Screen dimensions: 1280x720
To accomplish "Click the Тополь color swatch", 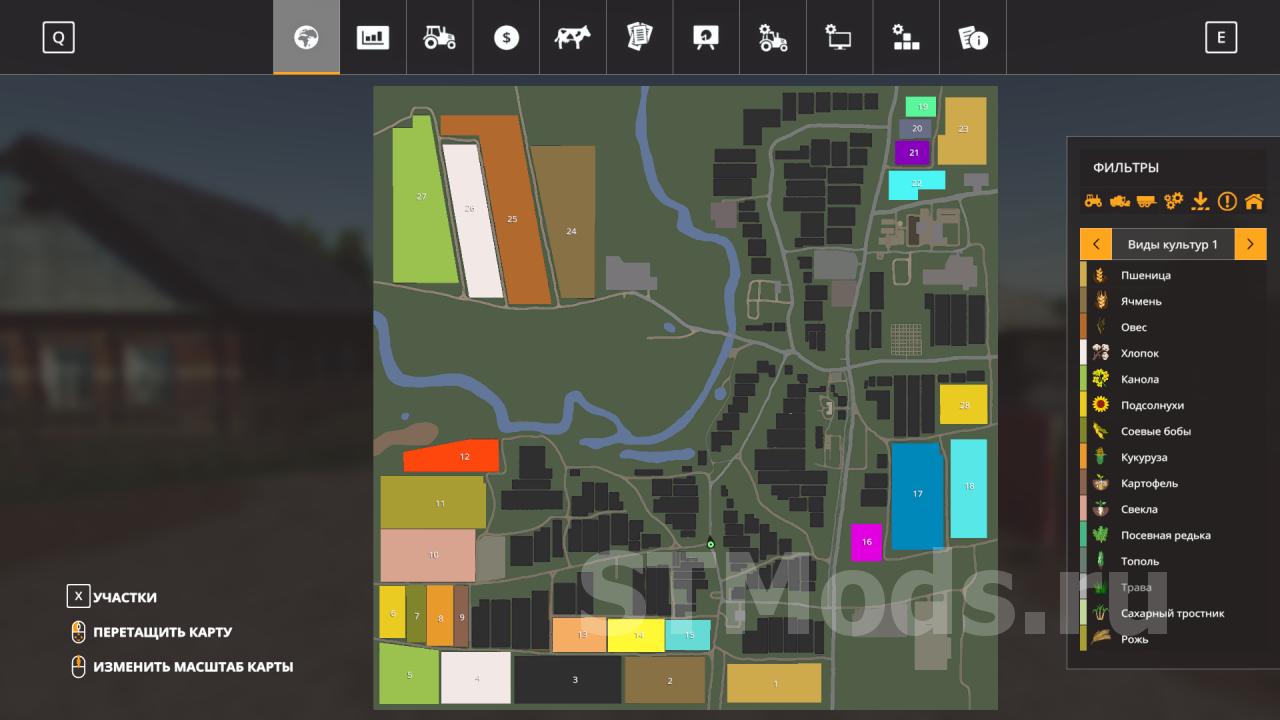I will 1083,561.
